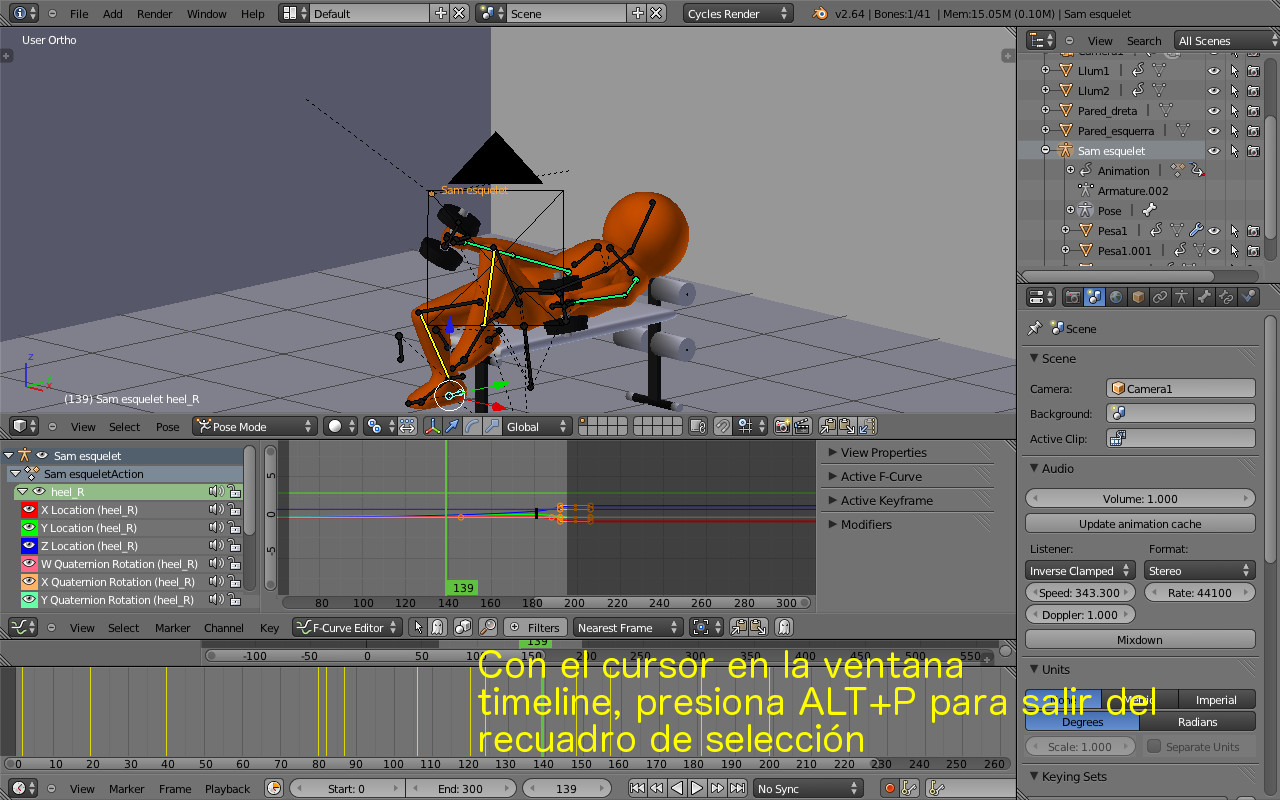Screen dimensions: 1280x800
Task: Open the Object properties tab cube icon
Action: point(1138,297)
